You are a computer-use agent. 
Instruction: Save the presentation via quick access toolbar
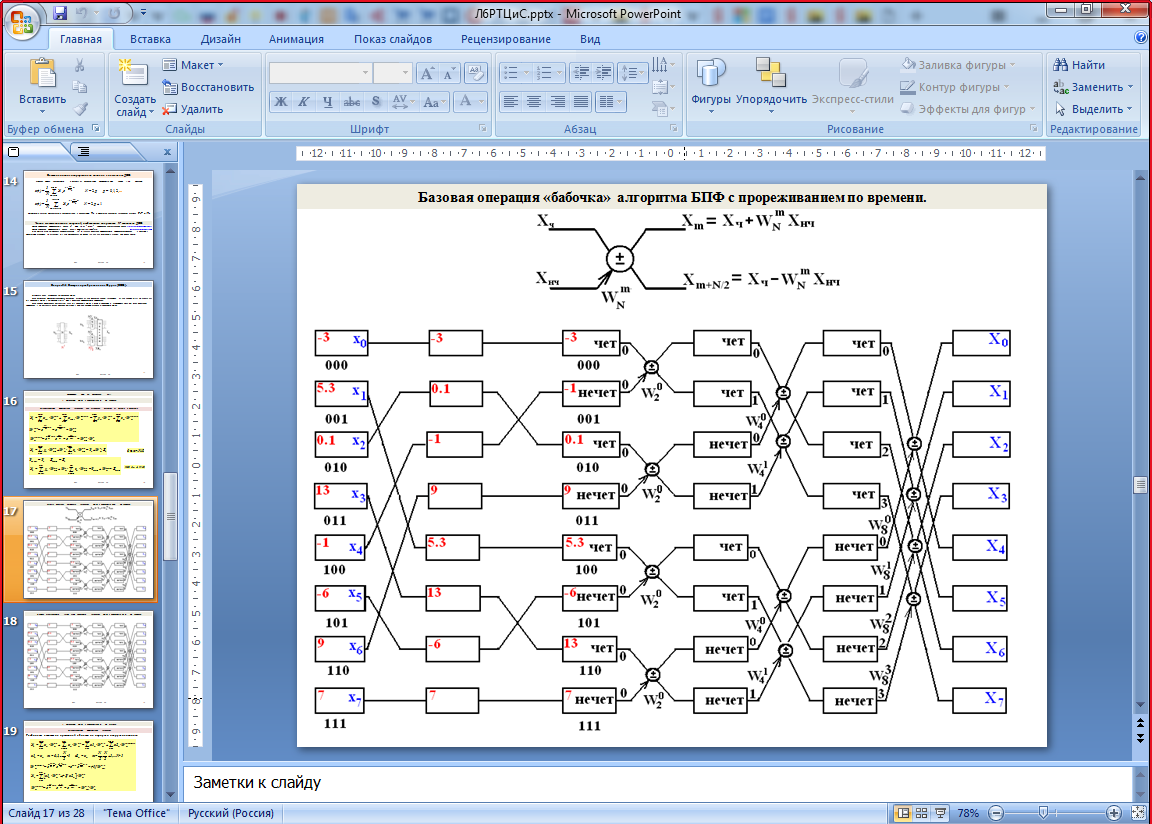coord(61,14)
